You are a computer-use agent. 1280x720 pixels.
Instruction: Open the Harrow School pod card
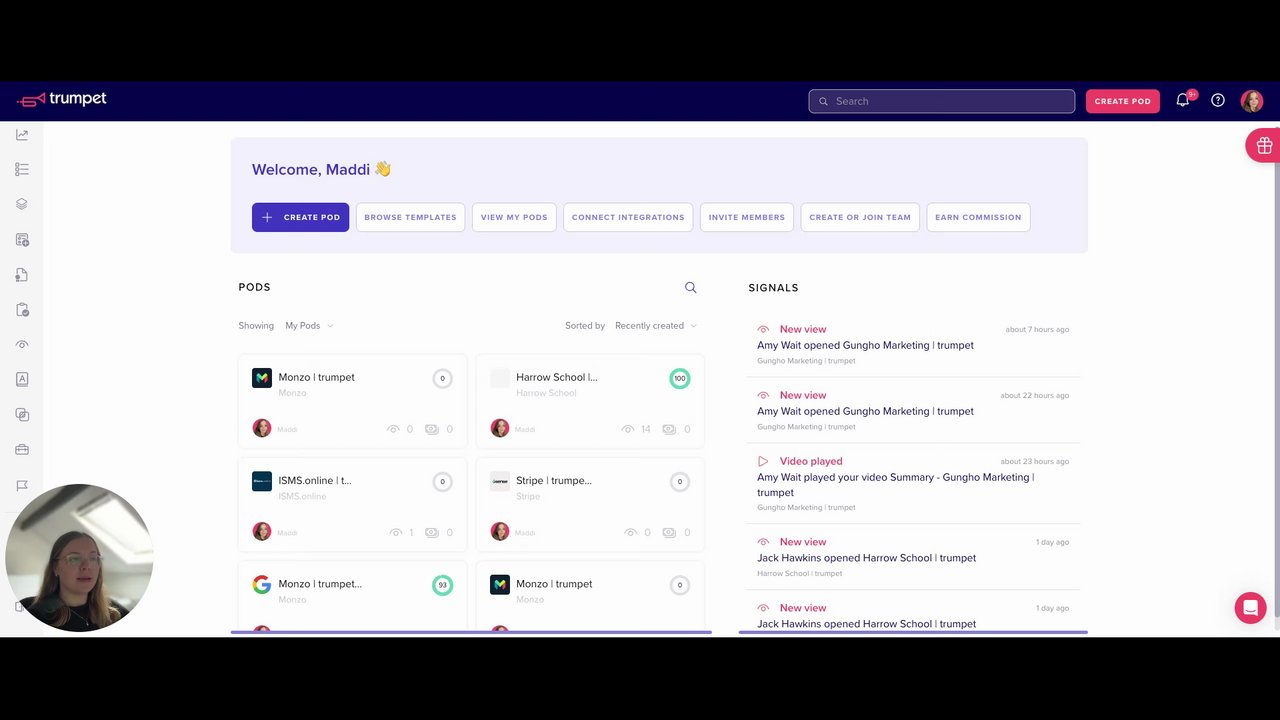(x=590, y=401)
